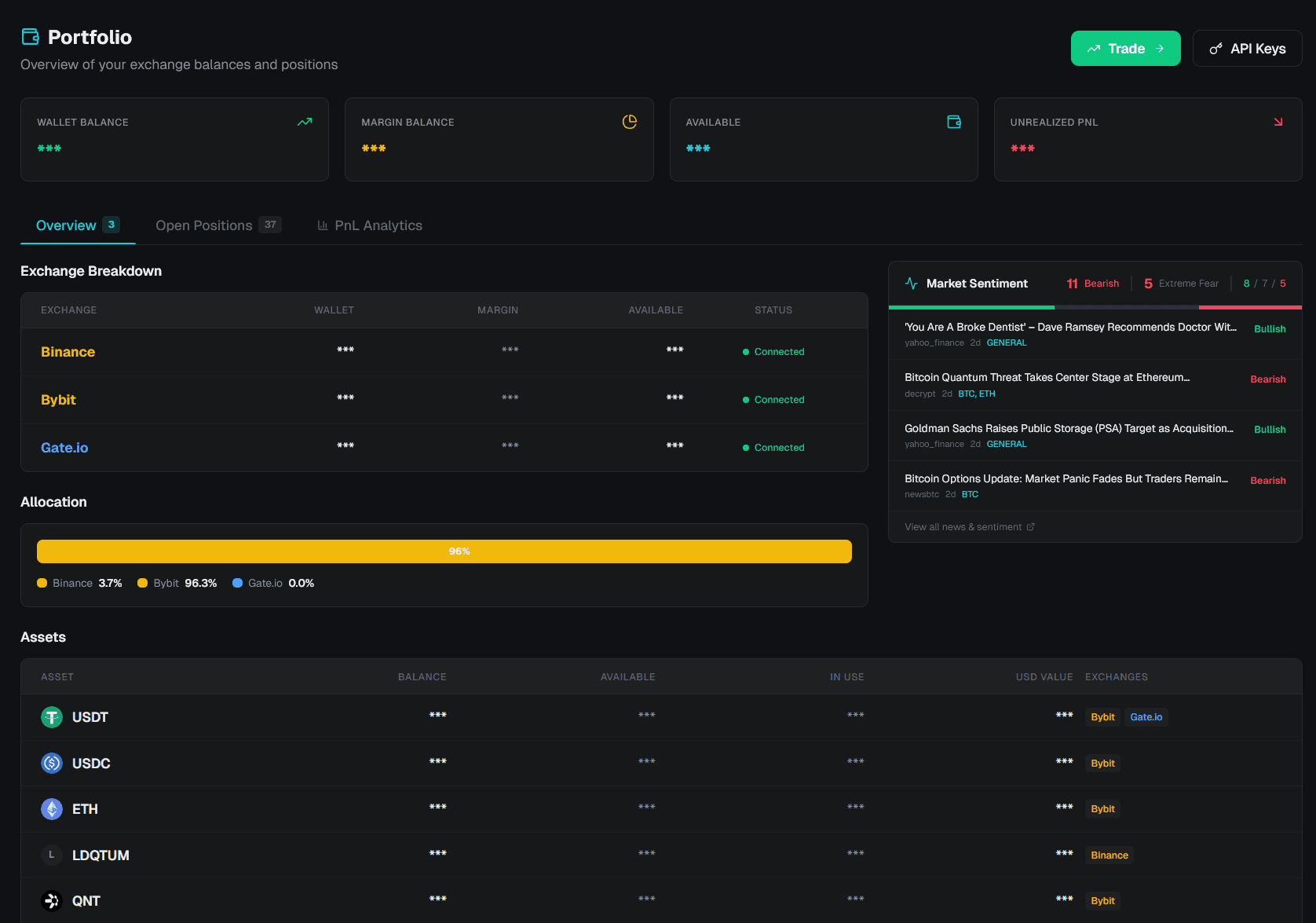Click the Gate.io tag in USDT row
The width and height of the screenshot is (1316, 923).
tap(1146, 717)
